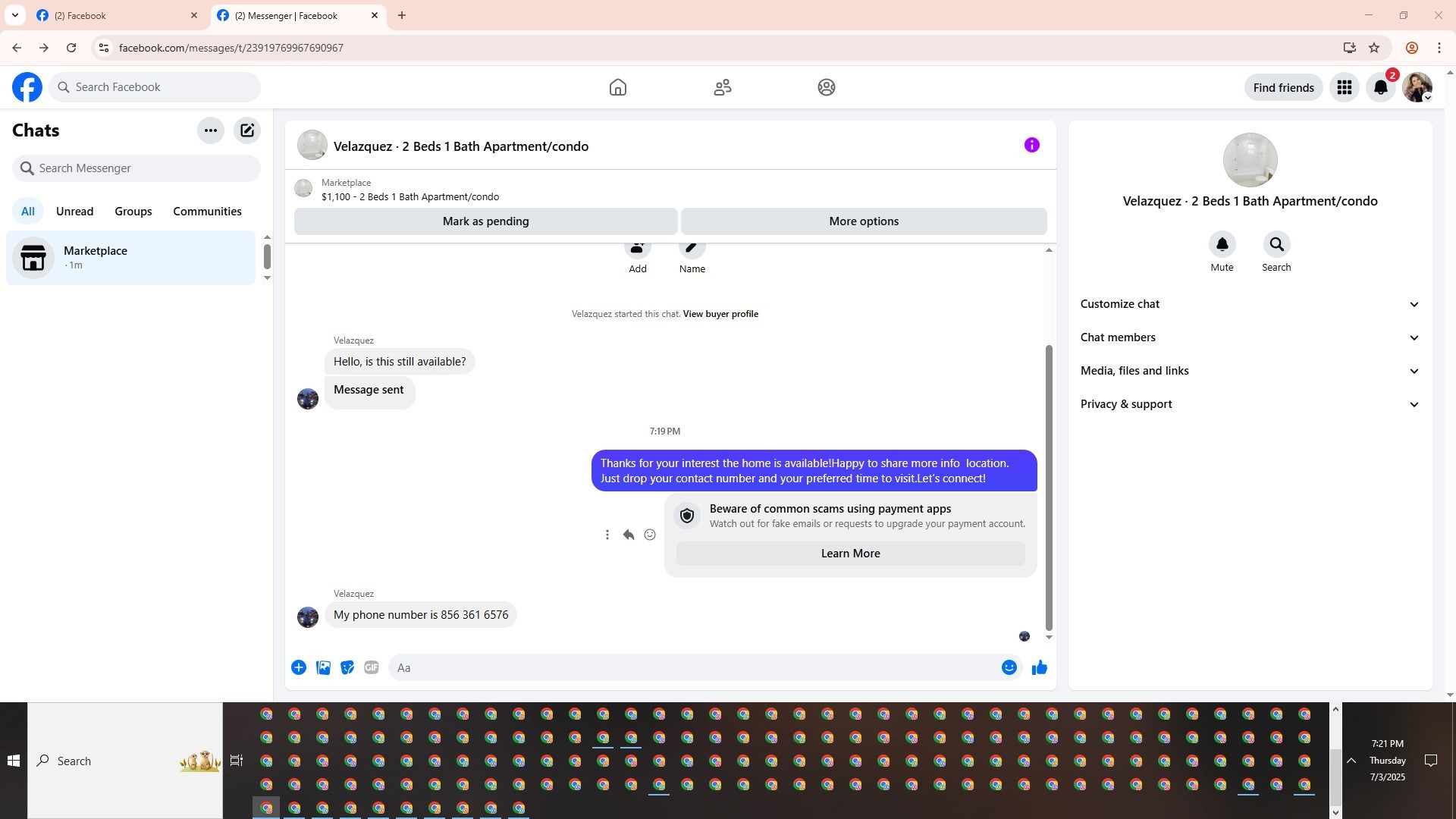Expand Chat members section
This screenshot has height=819, width=1456.
tap(1249, 337)
